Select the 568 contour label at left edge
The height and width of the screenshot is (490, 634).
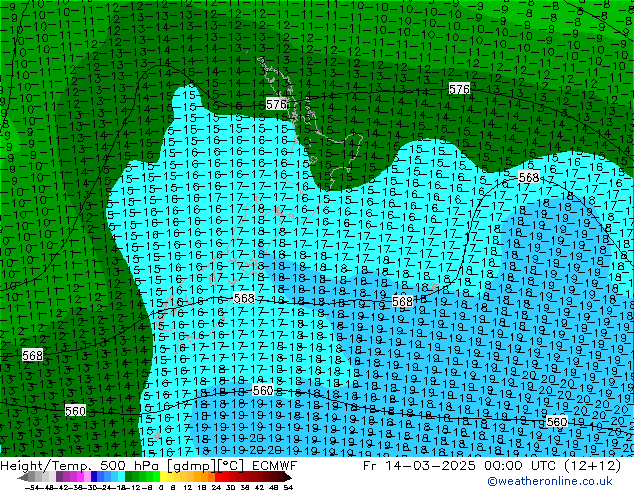(x=32, y=355)
